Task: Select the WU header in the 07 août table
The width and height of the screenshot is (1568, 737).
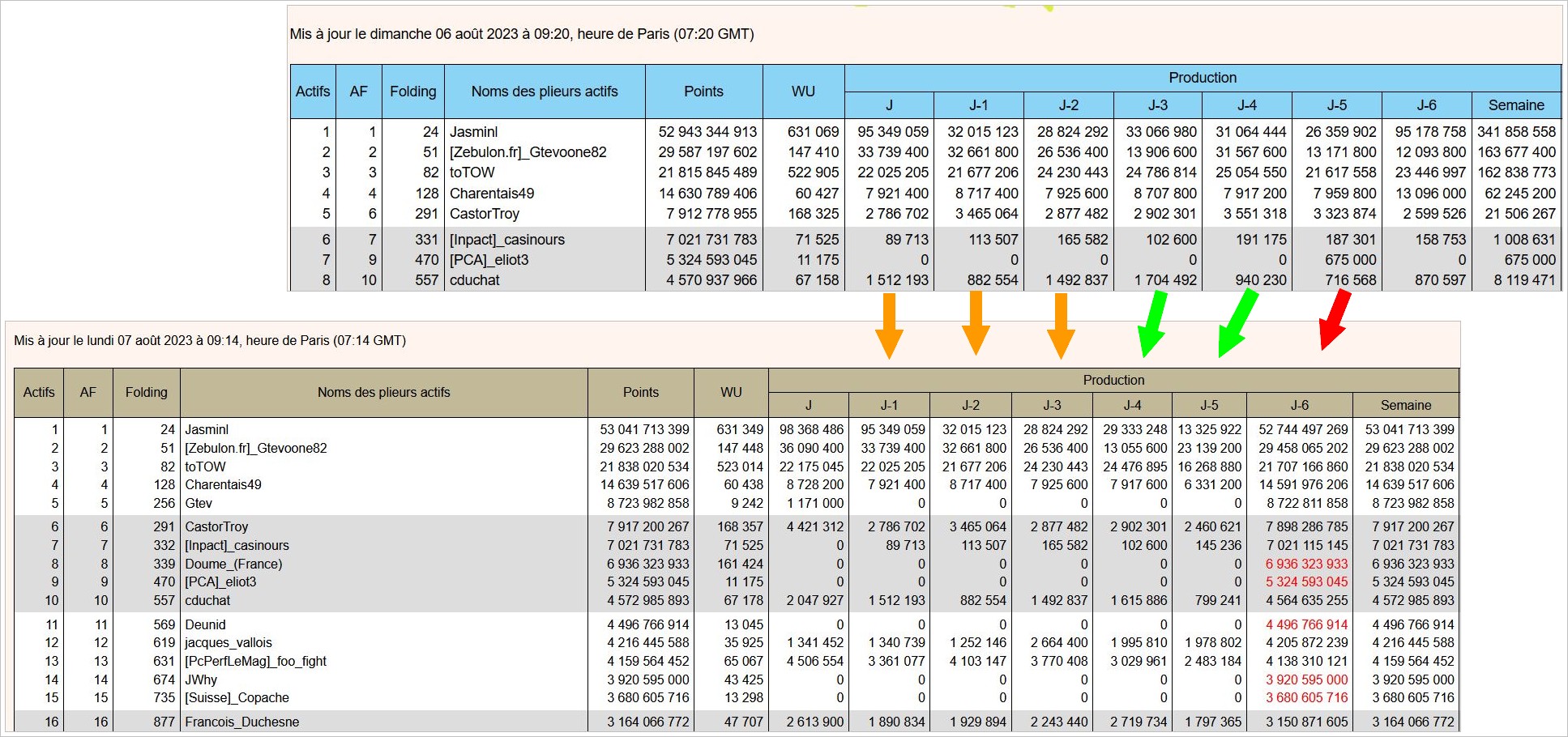Action: point(731,392)
